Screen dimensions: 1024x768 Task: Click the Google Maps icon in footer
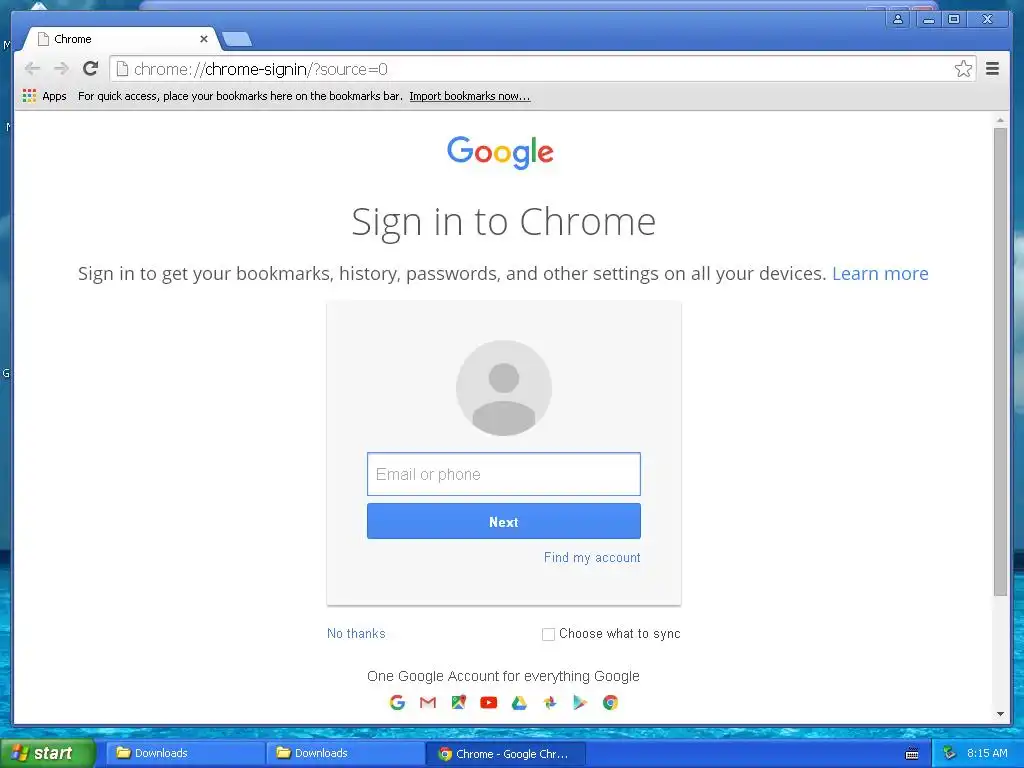(458, 703)
